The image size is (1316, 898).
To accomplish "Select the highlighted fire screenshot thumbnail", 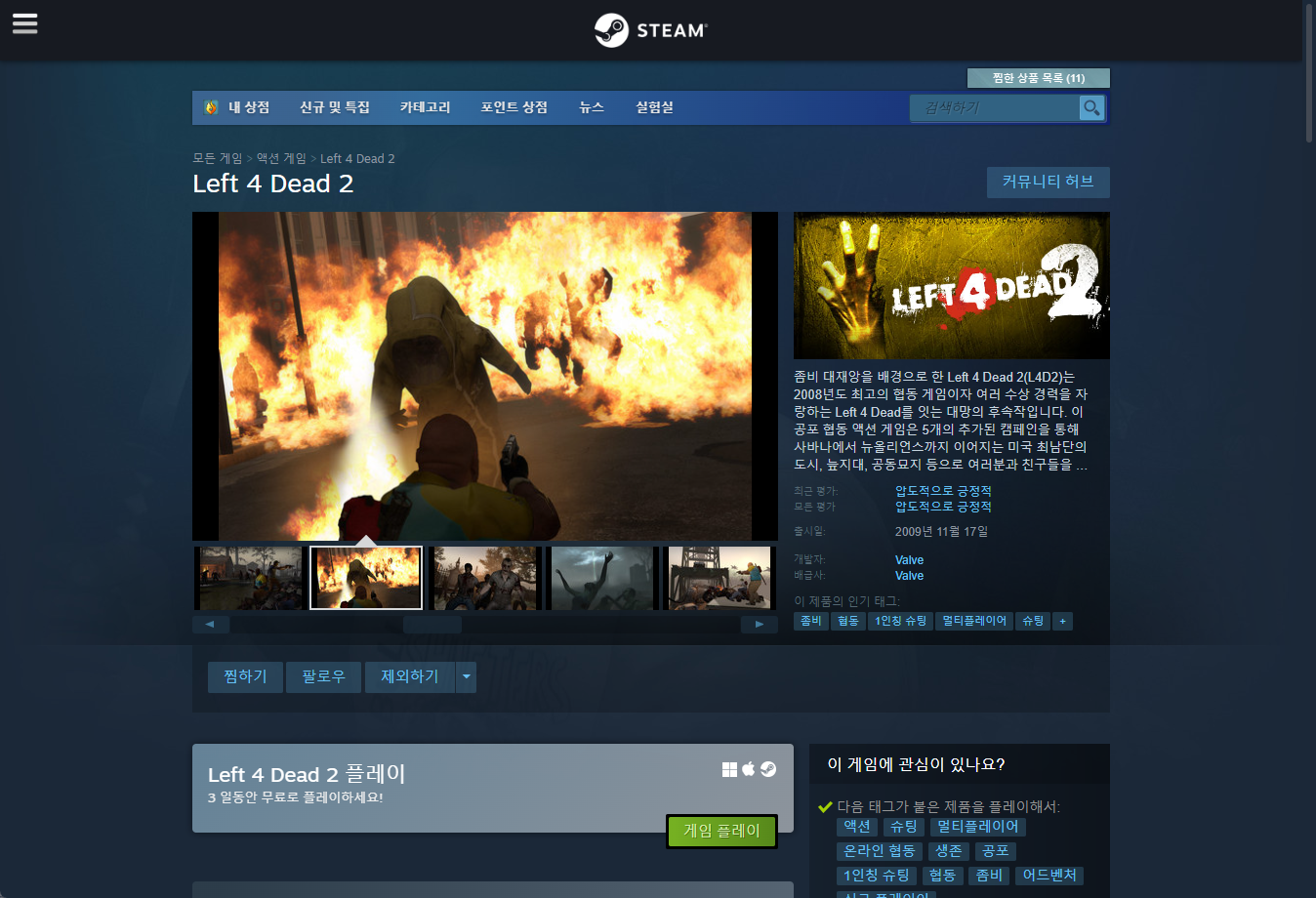I will (x=366, y=578).
